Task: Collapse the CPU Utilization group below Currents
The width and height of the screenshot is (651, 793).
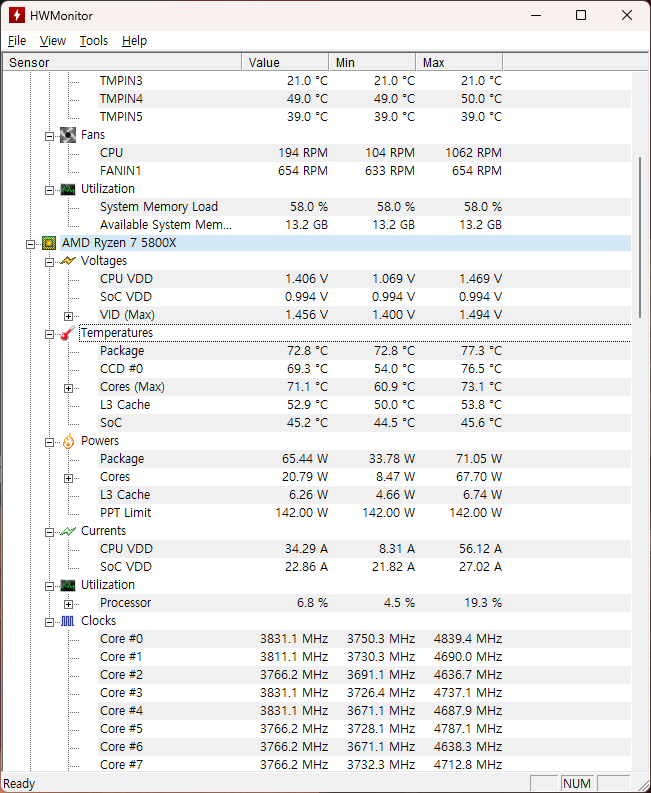Action: [49, 586]
